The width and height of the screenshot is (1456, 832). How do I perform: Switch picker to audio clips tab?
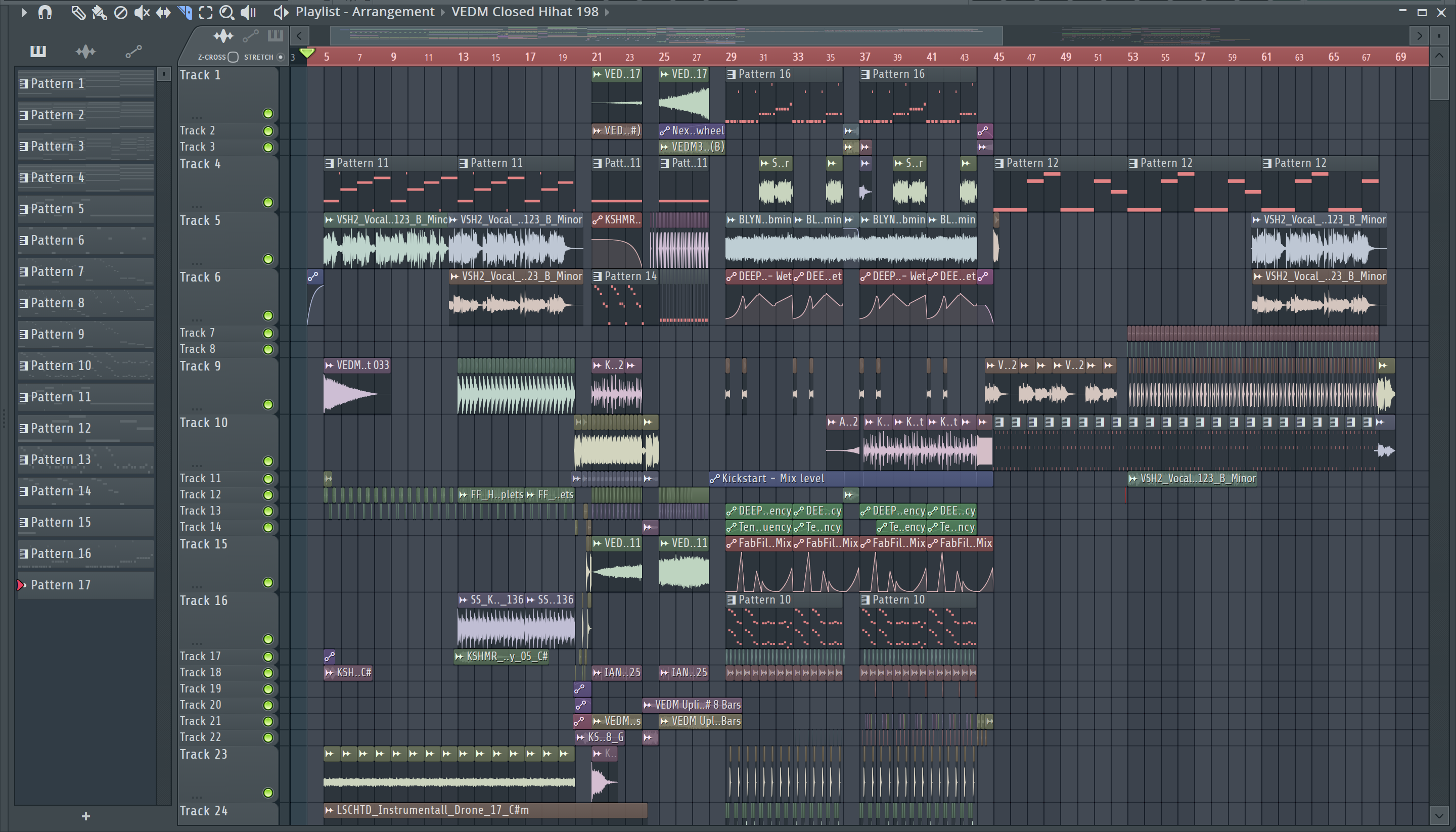[86, 52]
